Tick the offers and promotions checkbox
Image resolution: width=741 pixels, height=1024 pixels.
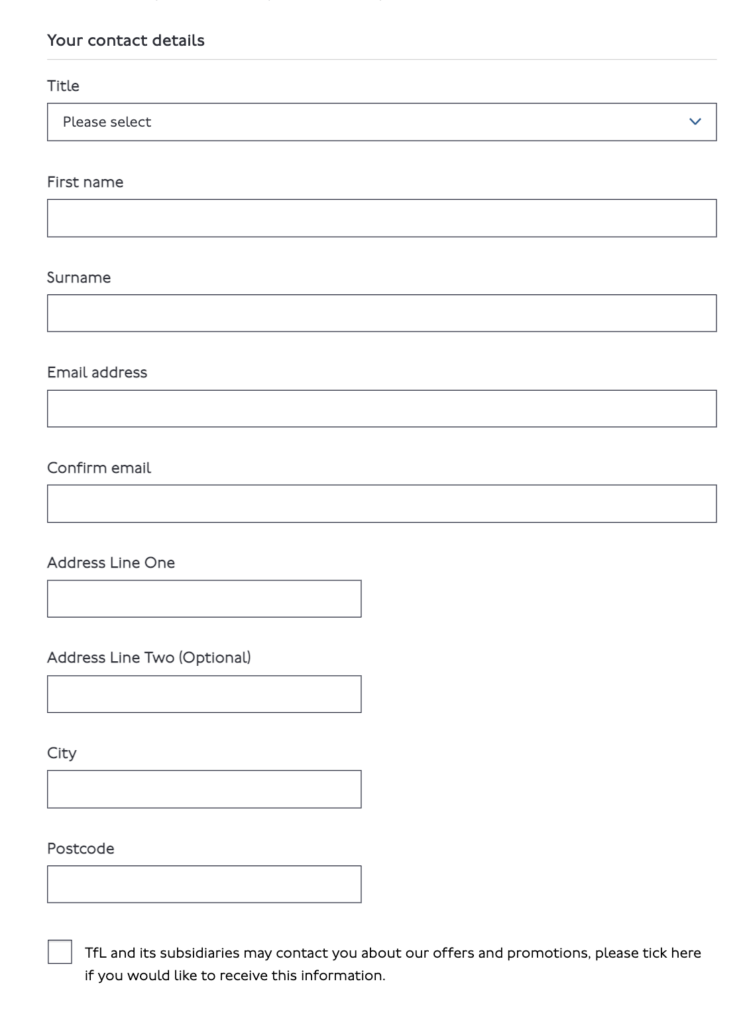(x=60, y=953)
